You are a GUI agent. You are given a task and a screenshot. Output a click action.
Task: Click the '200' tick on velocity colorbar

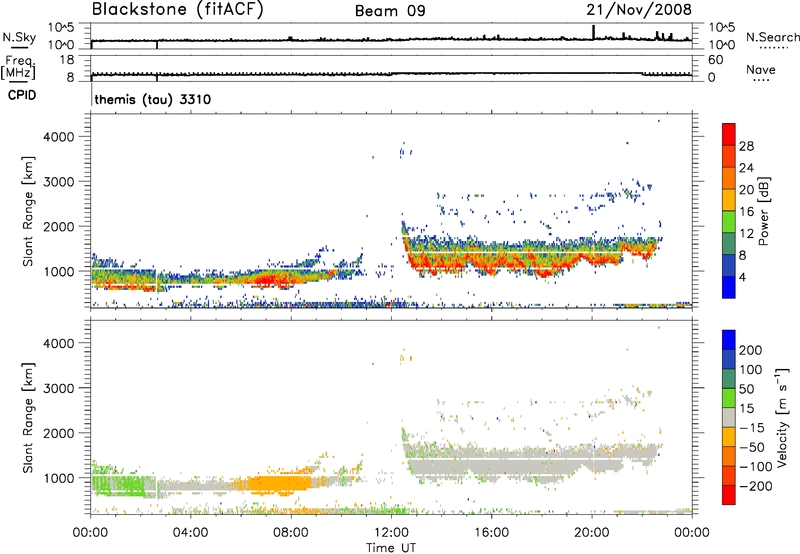(x=751, y=350)
